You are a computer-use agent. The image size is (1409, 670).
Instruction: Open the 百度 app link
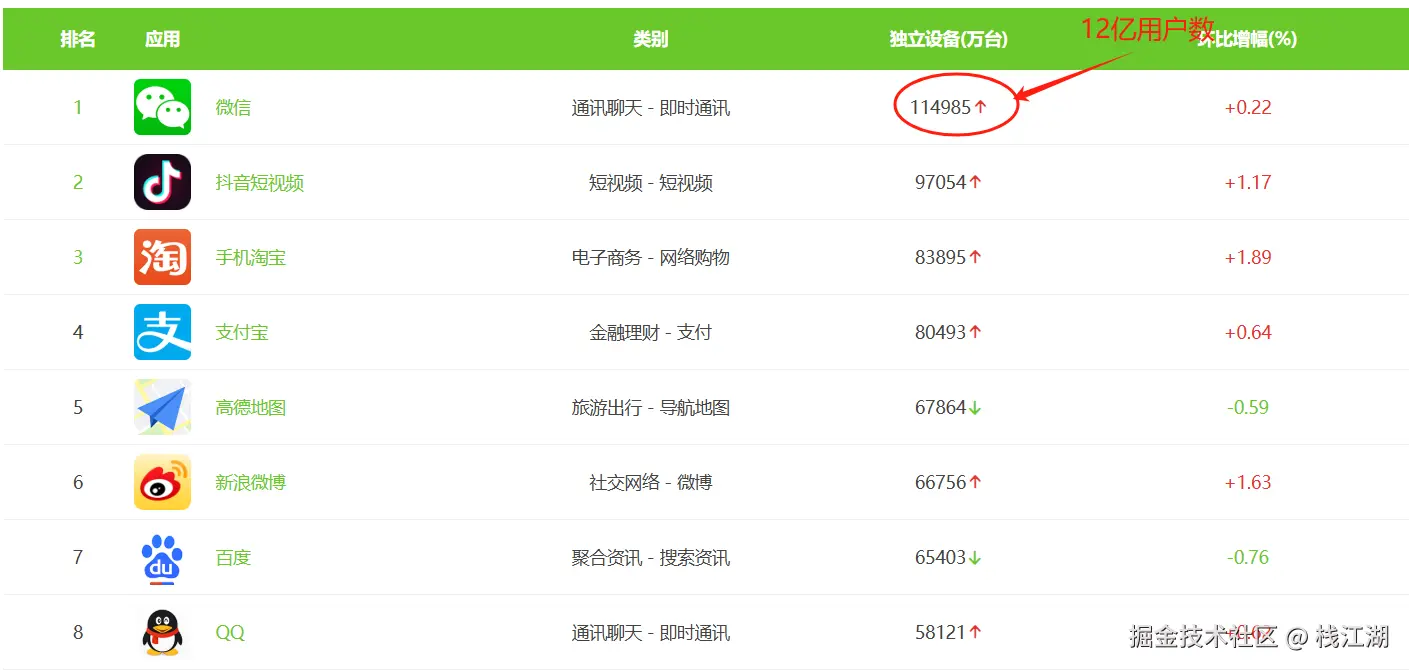tap(233, 558)
